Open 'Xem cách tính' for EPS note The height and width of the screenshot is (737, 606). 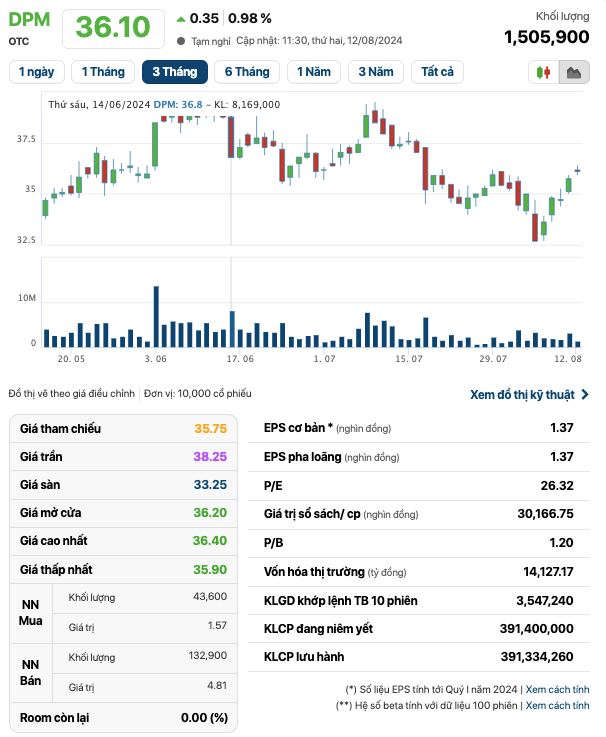[x=558, y=689]
